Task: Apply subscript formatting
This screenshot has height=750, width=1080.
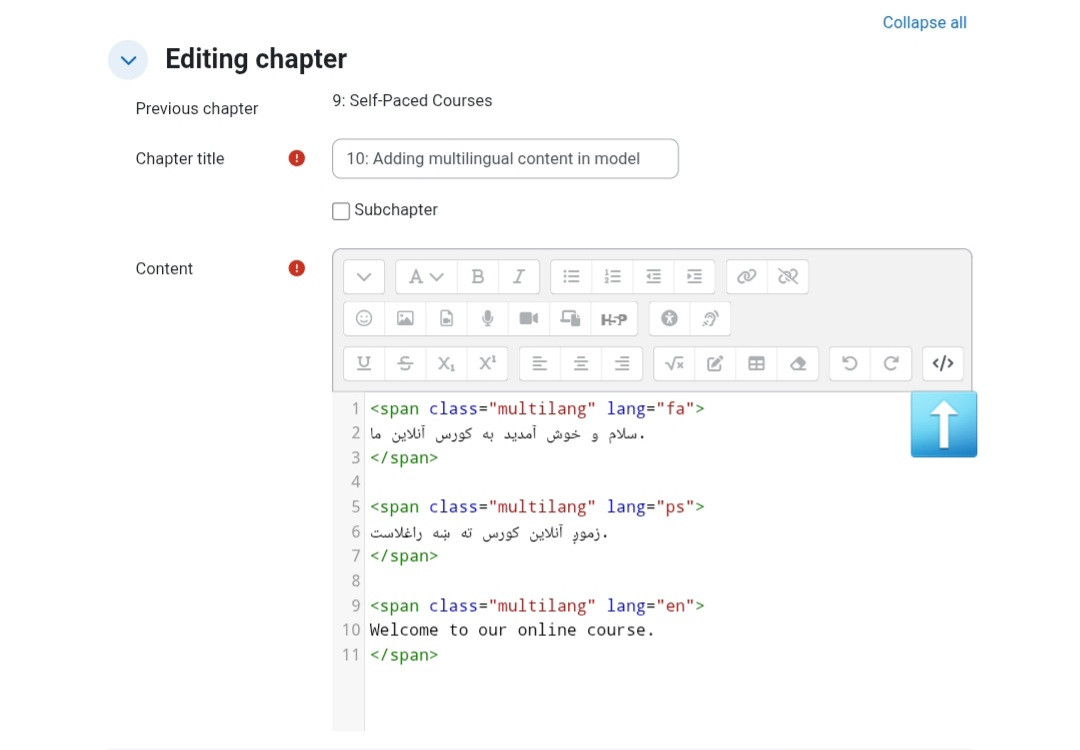Action: click(x=446, y=364)
